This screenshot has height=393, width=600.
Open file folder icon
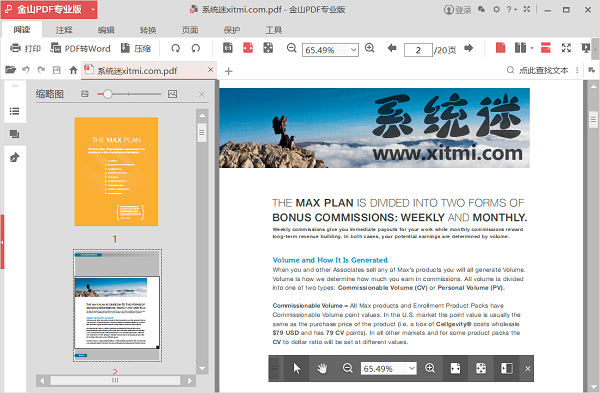coord(10,70)
